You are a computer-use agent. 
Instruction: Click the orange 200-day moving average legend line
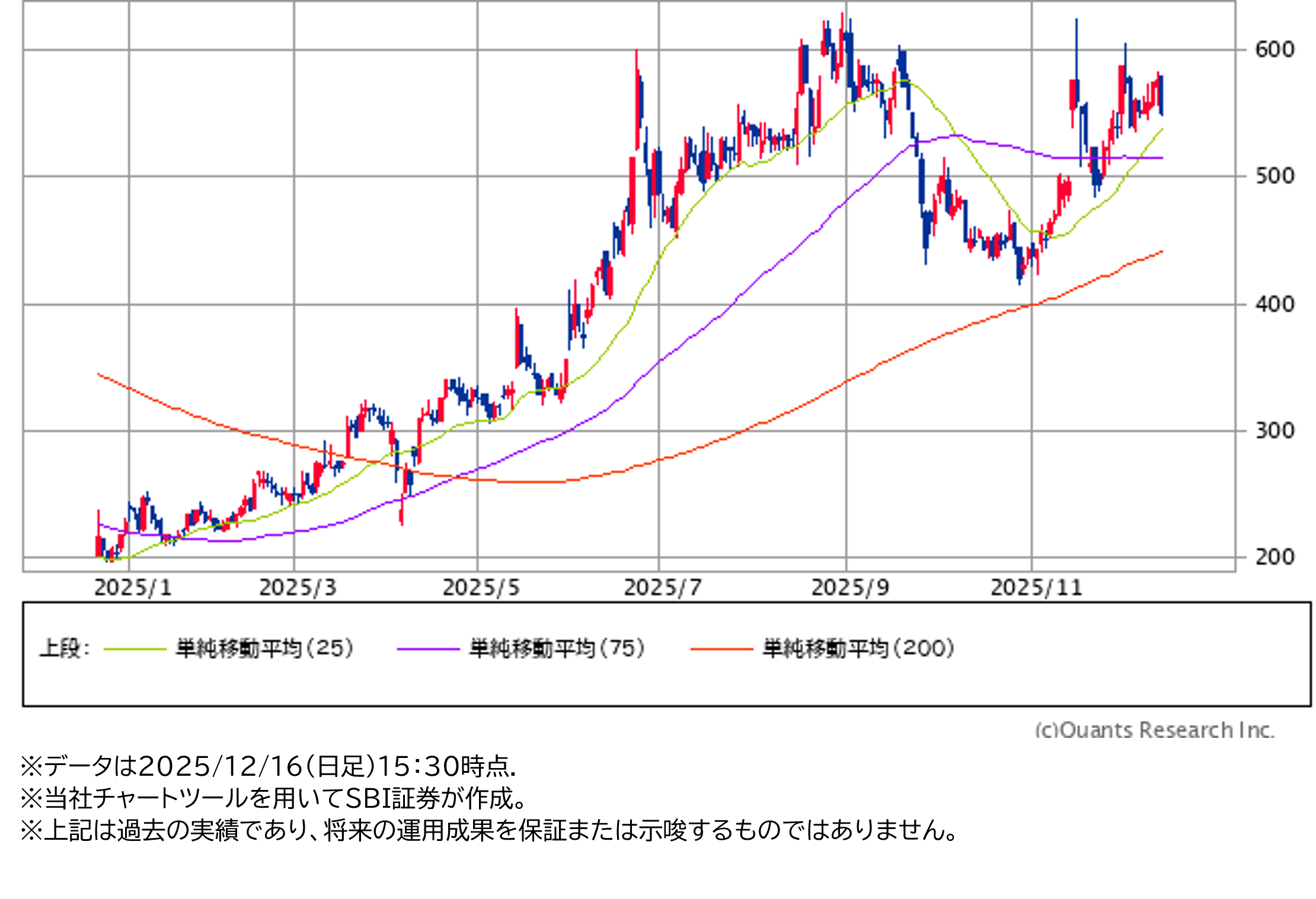[x=721, y=650]
